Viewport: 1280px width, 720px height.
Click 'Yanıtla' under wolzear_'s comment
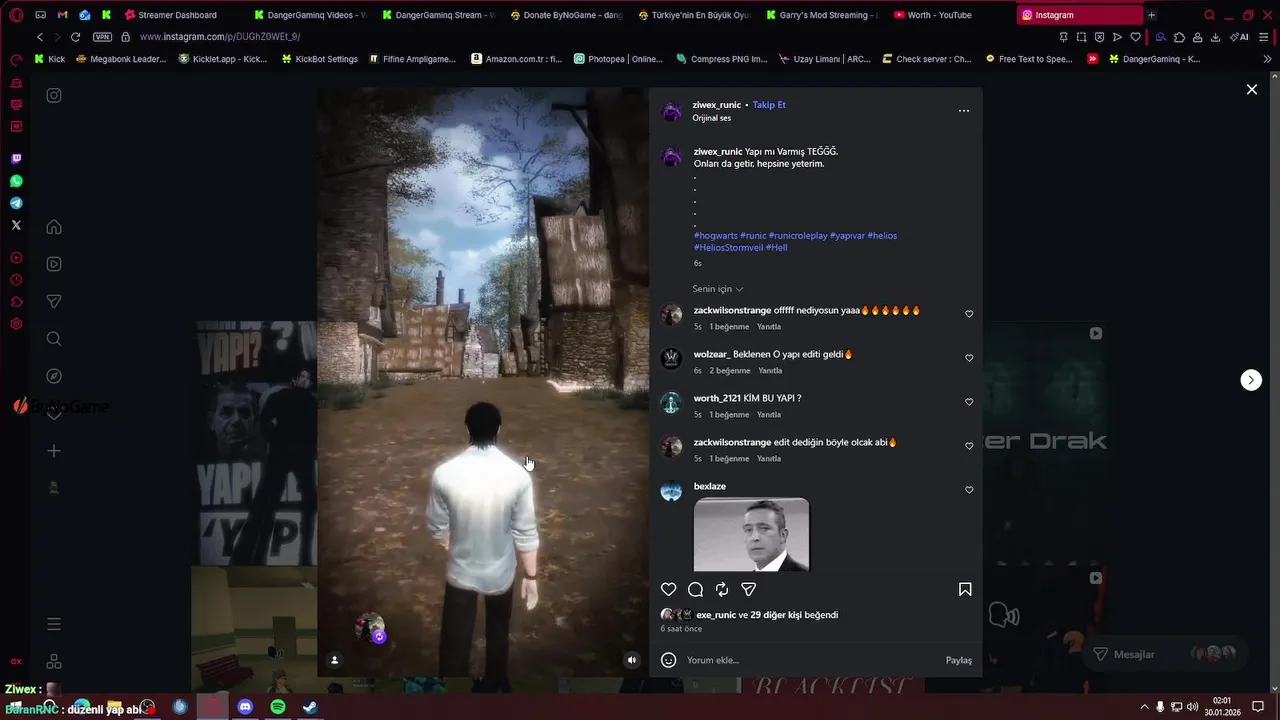770,371
